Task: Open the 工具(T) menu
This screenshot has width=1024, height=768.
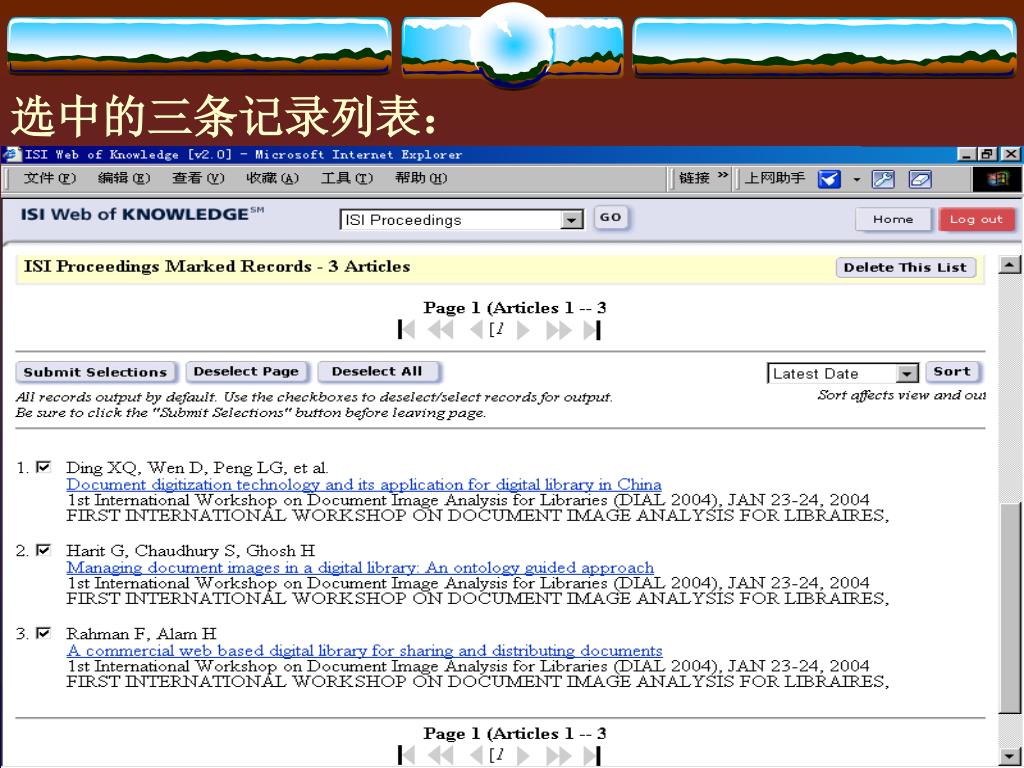Action: (x=347, y=178)
